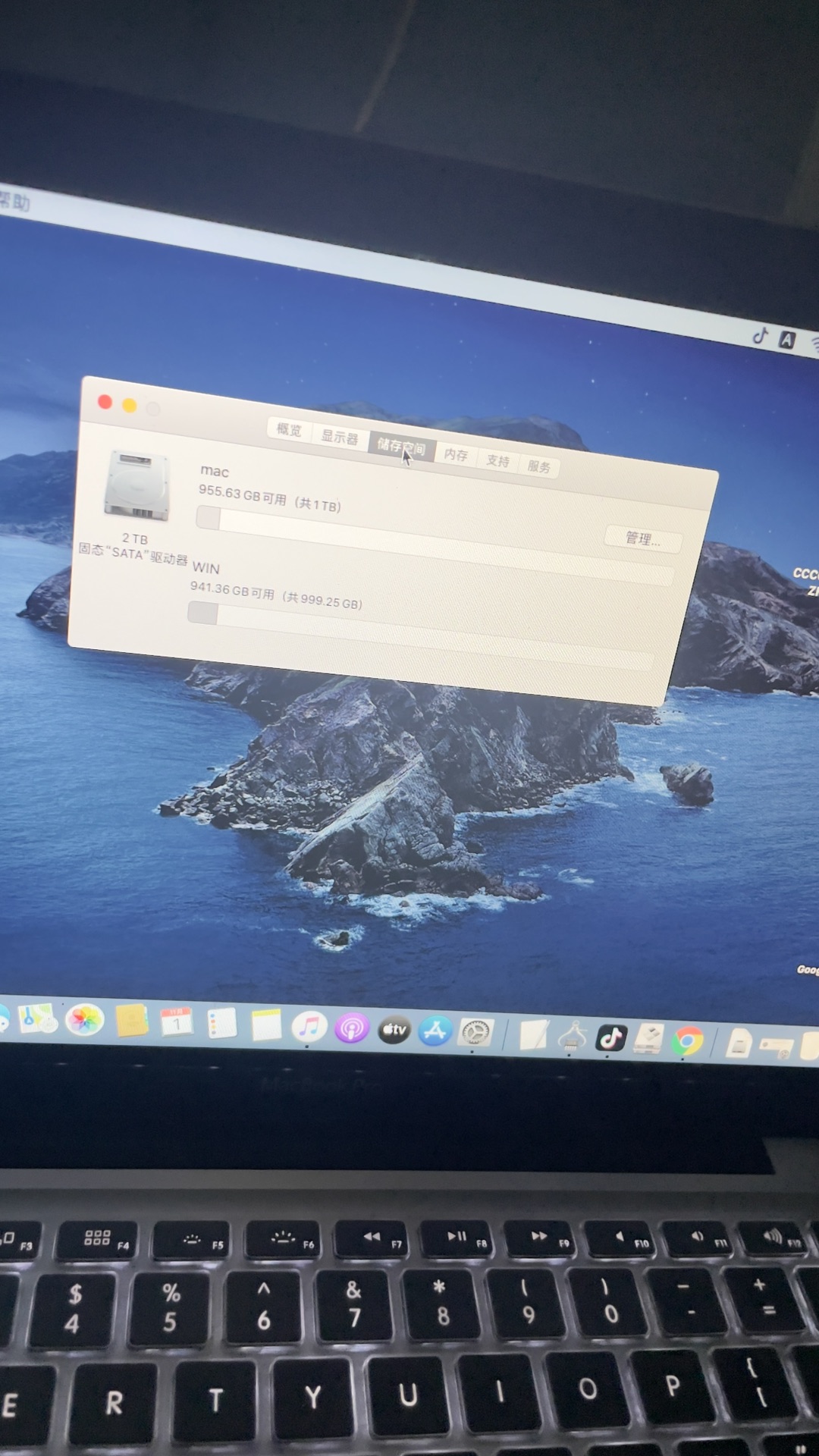Open the Reminders app in the dock
819x1456 pixels.
pyautogui.click(x=221, y=1025)
